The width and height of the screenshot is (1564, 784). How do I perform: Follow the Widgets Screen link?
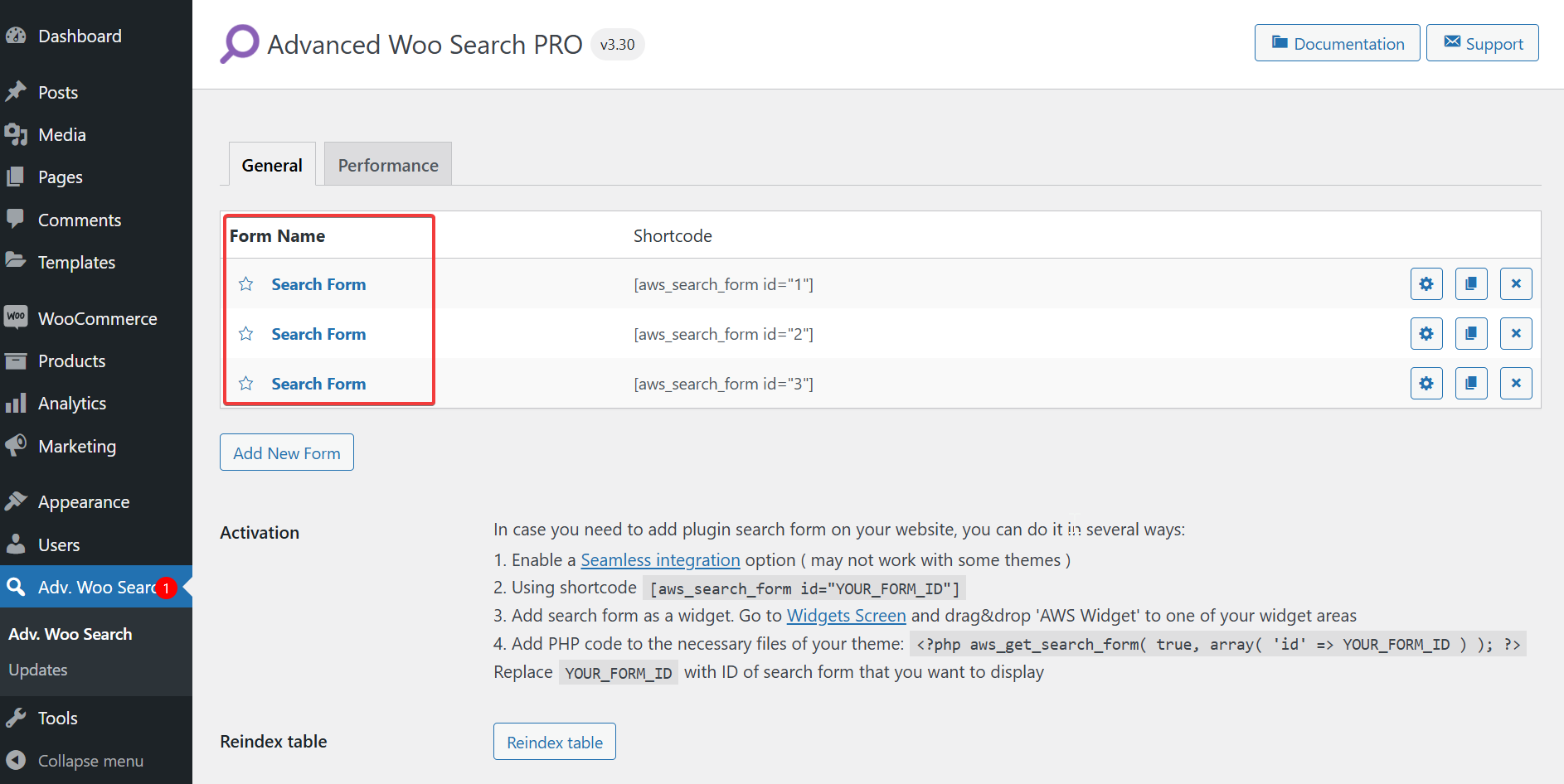[847, 616]
